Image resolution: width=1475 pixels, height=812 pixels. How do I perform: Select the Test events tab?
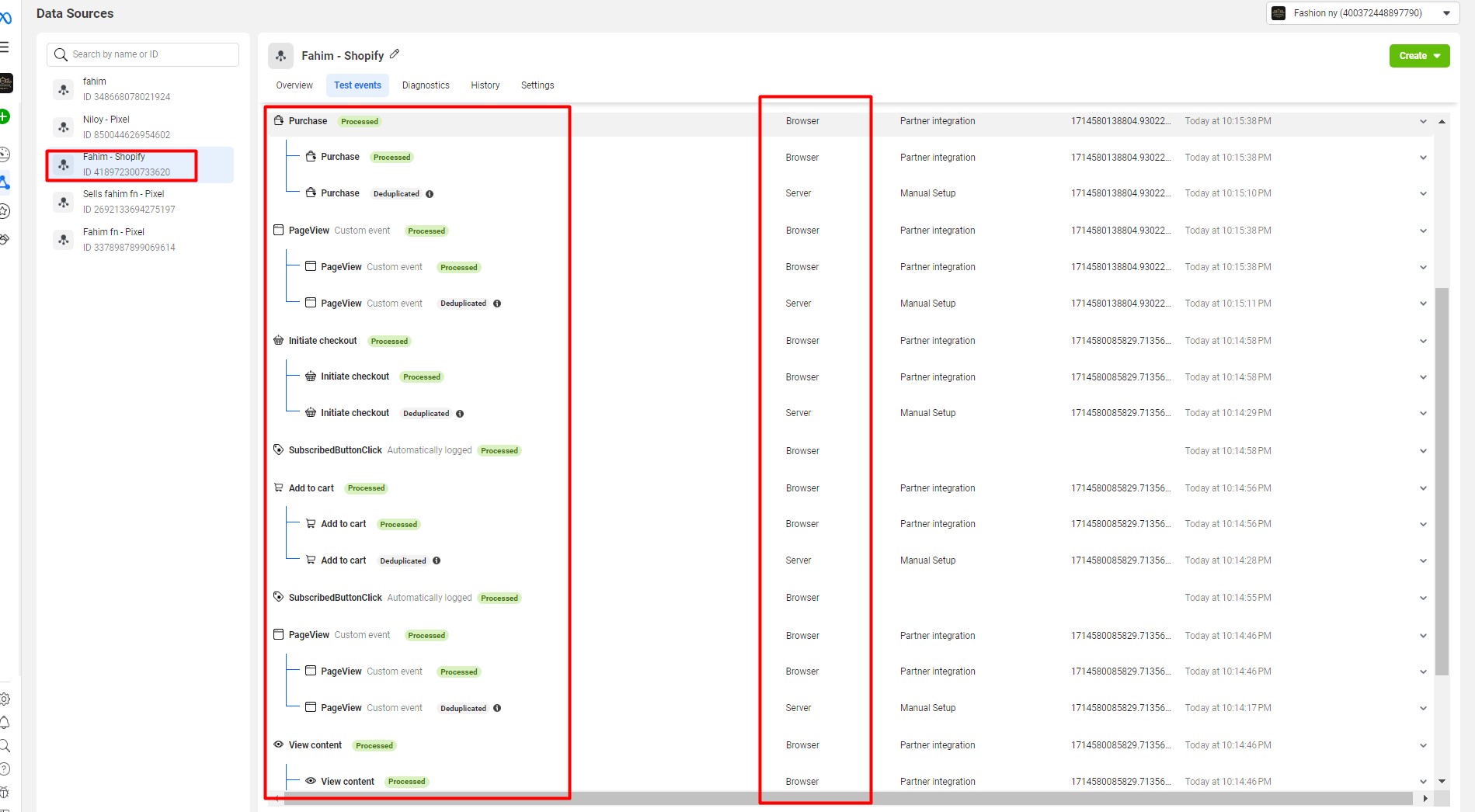pos(357,85)
